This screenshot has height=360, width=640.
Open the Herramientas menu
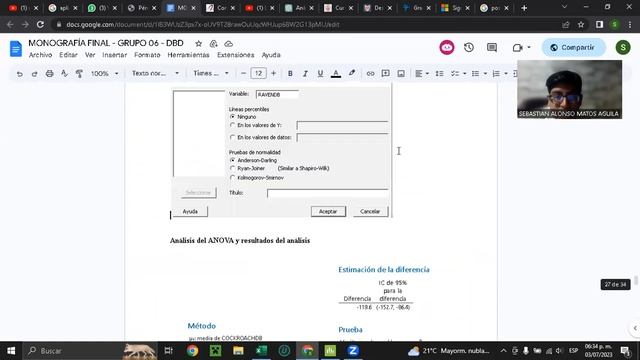[188, 55]
